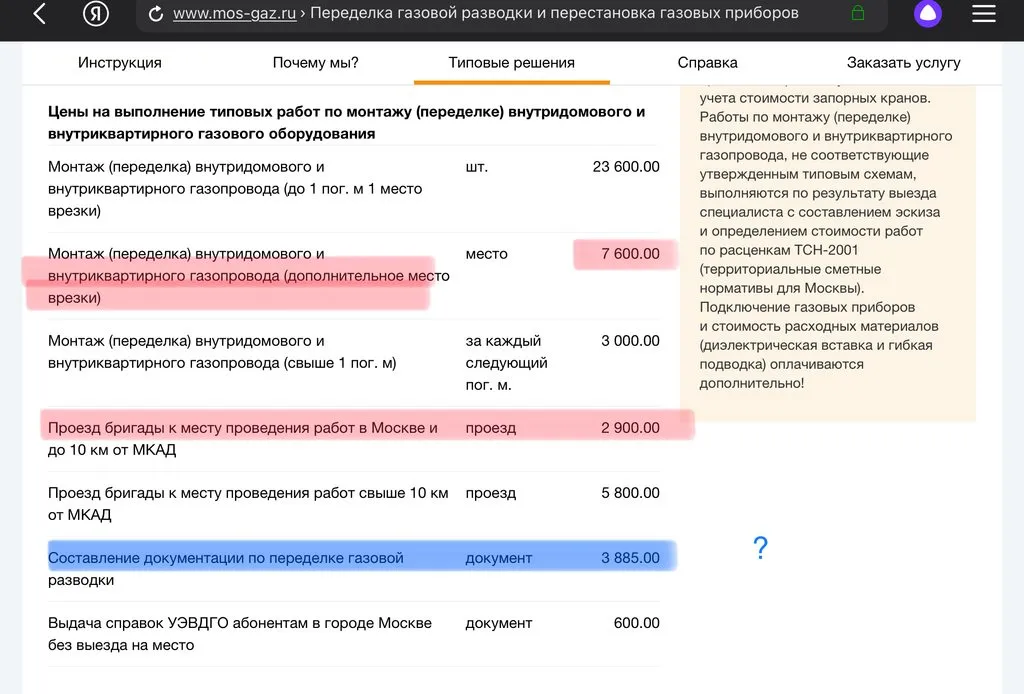Viewport: 1024px width, 694px height.
Task: Click the unit 'за каждый следующий пог. м.'
Action: tap(506, 363)
